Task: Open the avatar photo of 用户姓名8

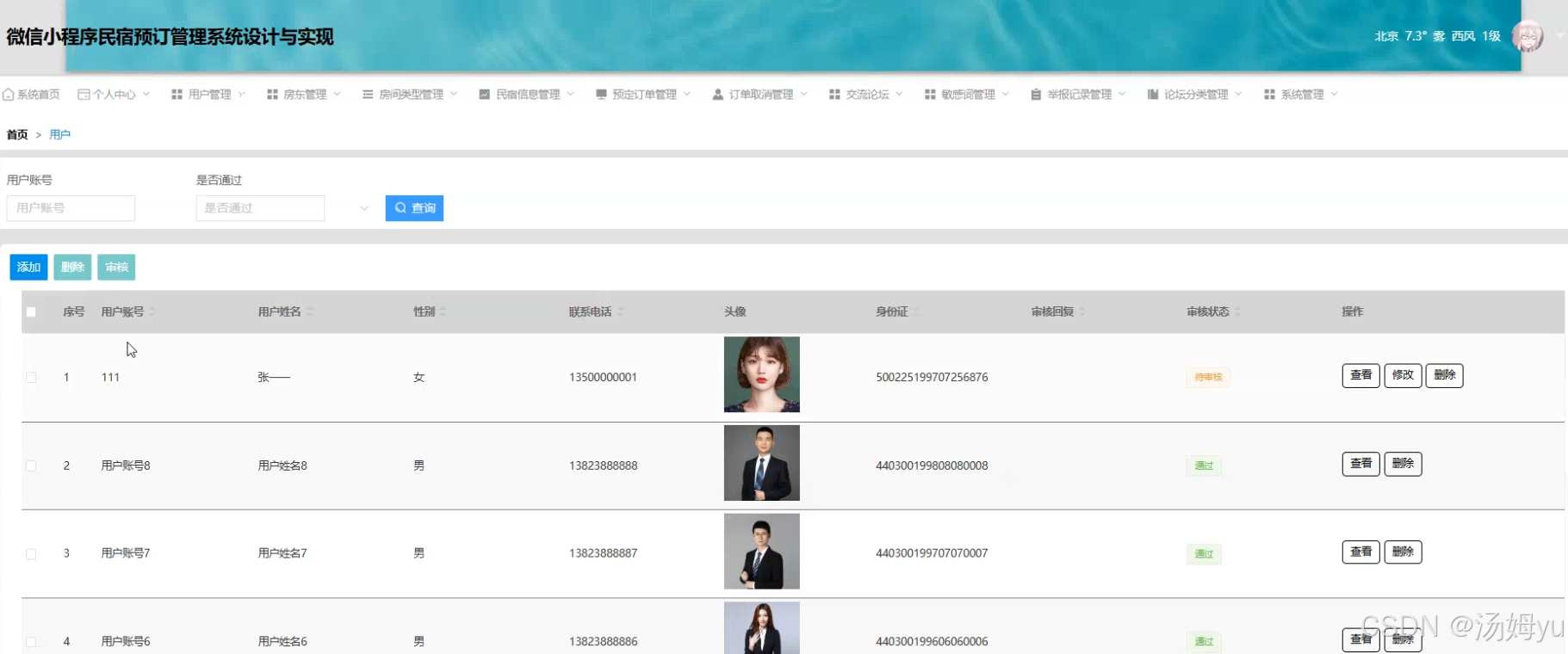Action: coord(762,463)
